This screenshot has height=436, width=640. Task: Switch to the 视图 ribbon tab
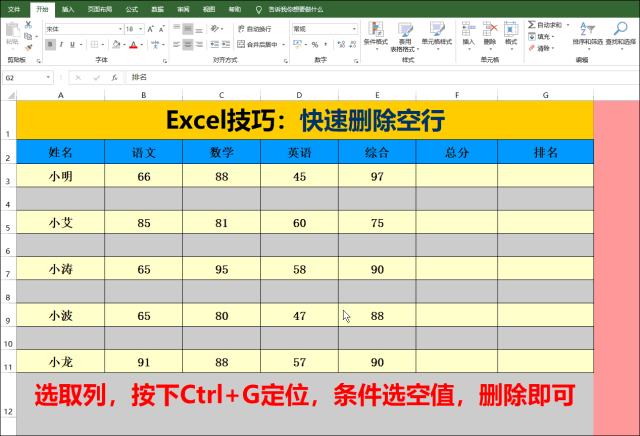click(209, 9)
